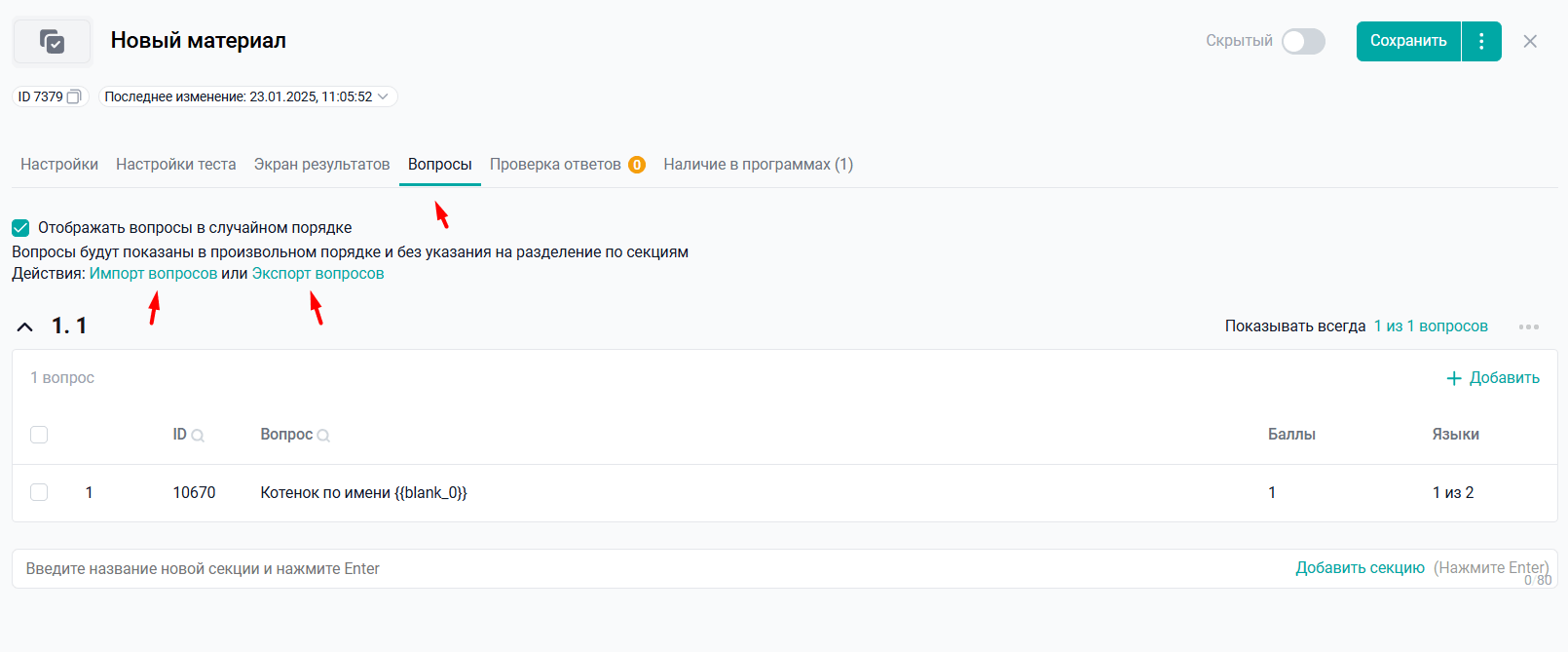Toggle the Скрытый switch

pyautogui.click(x=1303, y=41)
